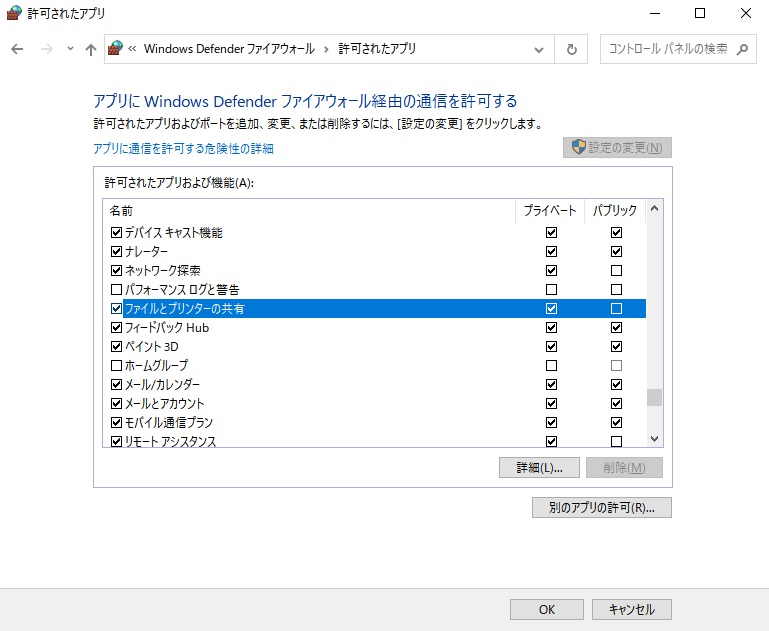Viewport: 769px width, 631px height.
Task: Click the パブリック column header
Action: 615,211
